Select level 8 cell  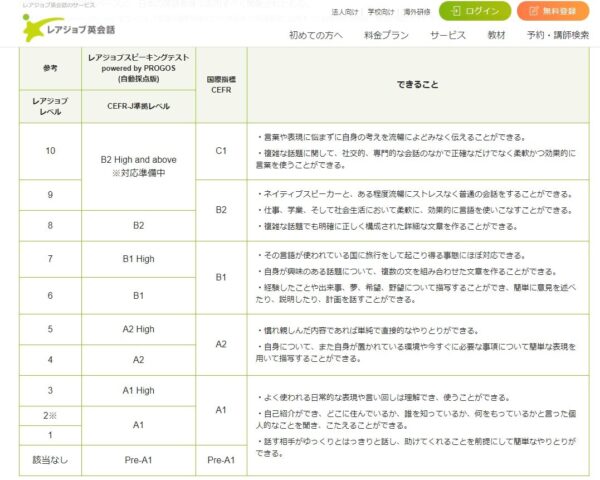[x=50, y=225]
